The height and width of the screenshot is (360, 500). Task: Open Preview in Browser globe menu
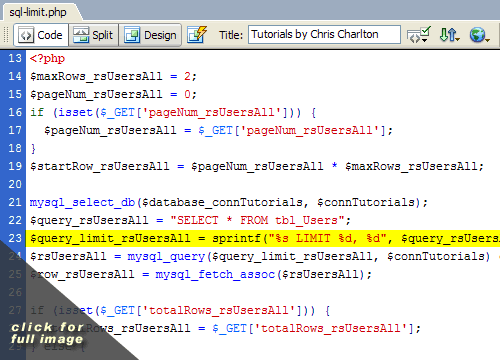coord(479,35)
